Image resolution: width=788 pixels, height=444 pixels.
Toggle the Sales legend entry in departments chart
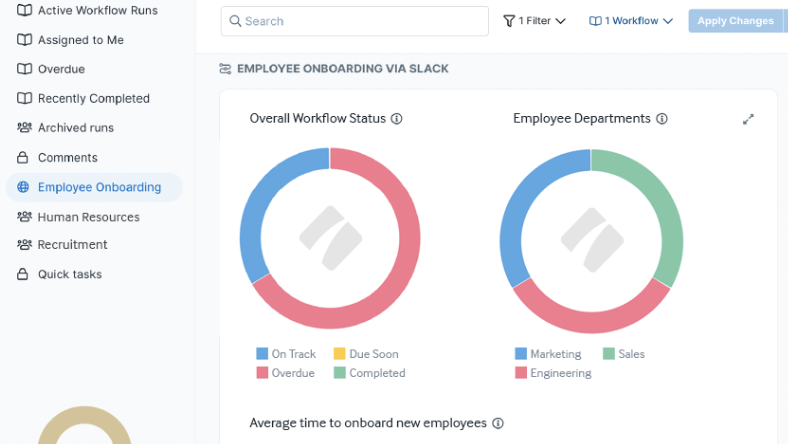pyautogui.click(x=623, y=354)
